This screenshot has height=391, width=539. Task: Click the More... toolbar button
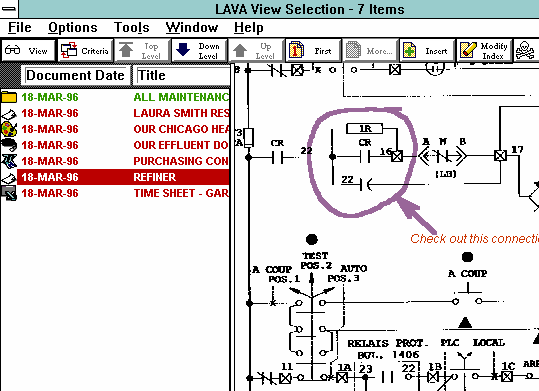[370, 51]
